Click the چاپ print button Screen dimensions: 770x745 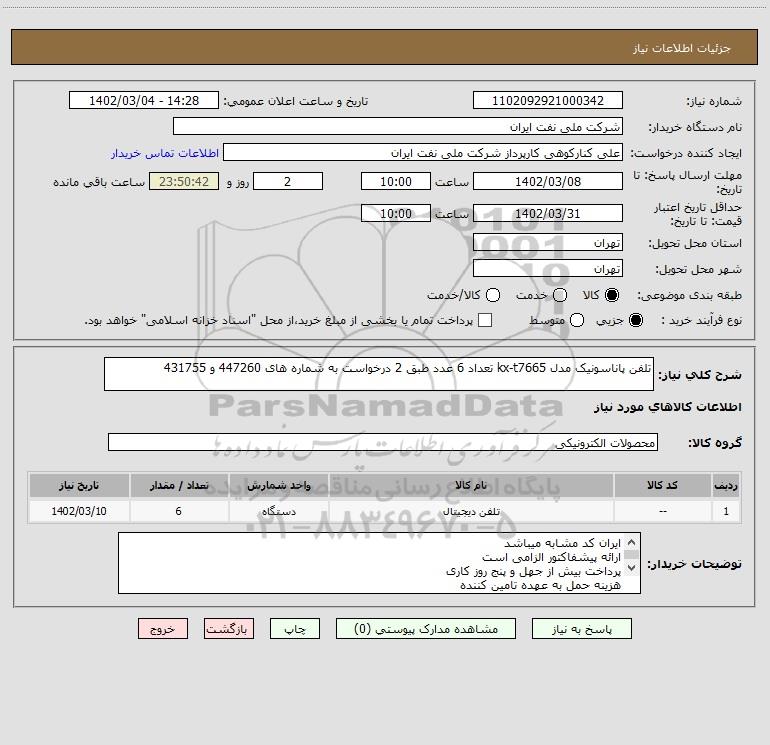point(295,629)
